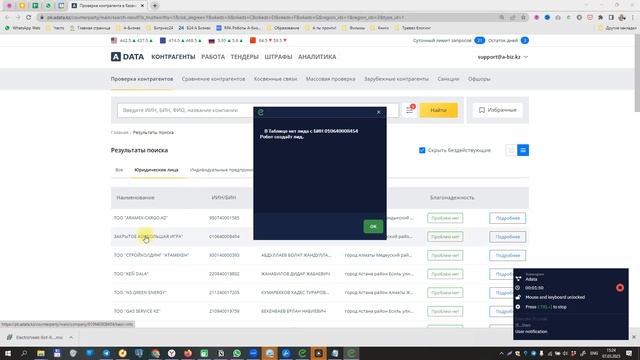Open Windows taskbar search
The height and width of the screenshot is (360, 640).
coord(24,353)
